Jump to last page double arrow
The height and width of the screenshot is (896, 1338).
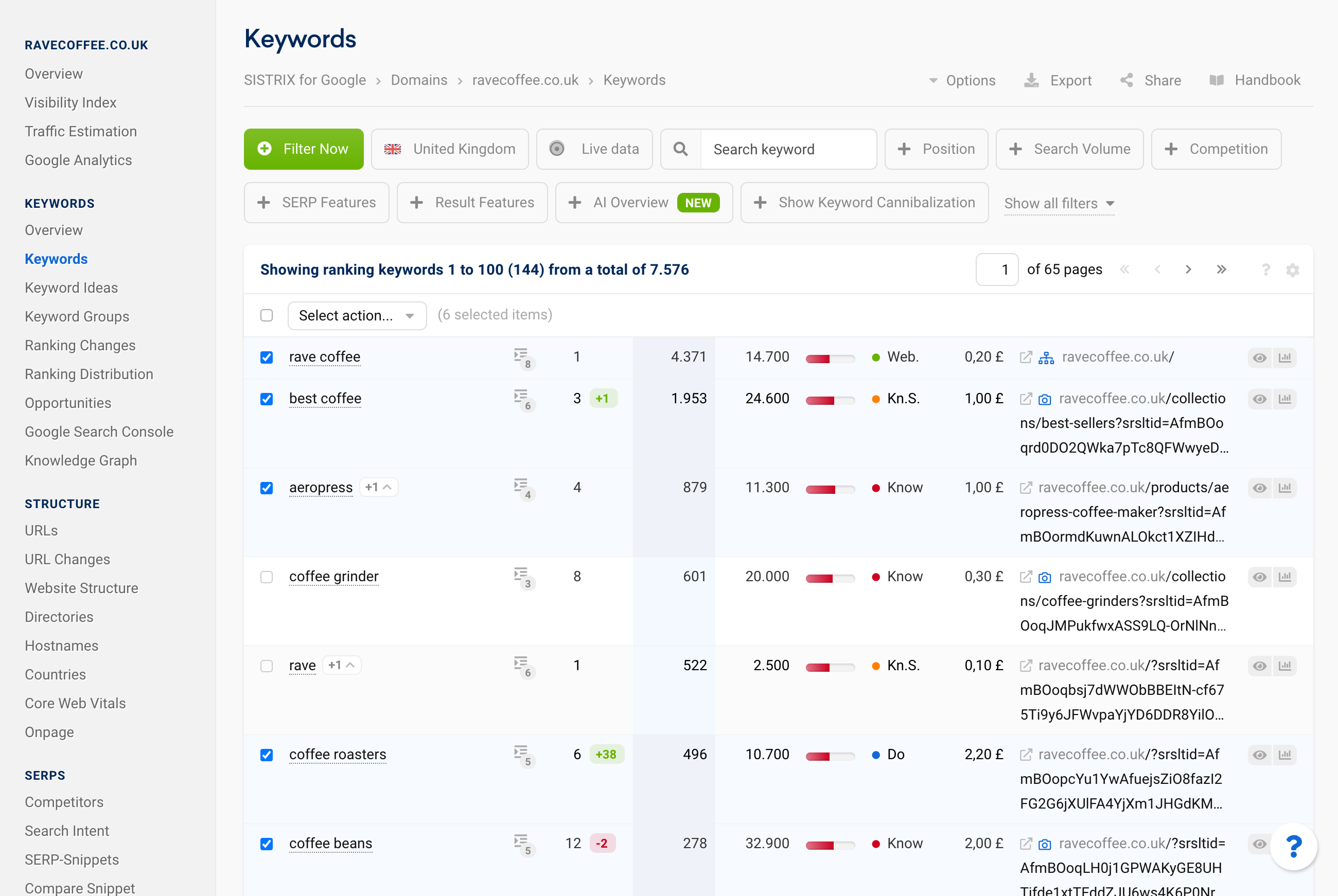point(1221,270)
